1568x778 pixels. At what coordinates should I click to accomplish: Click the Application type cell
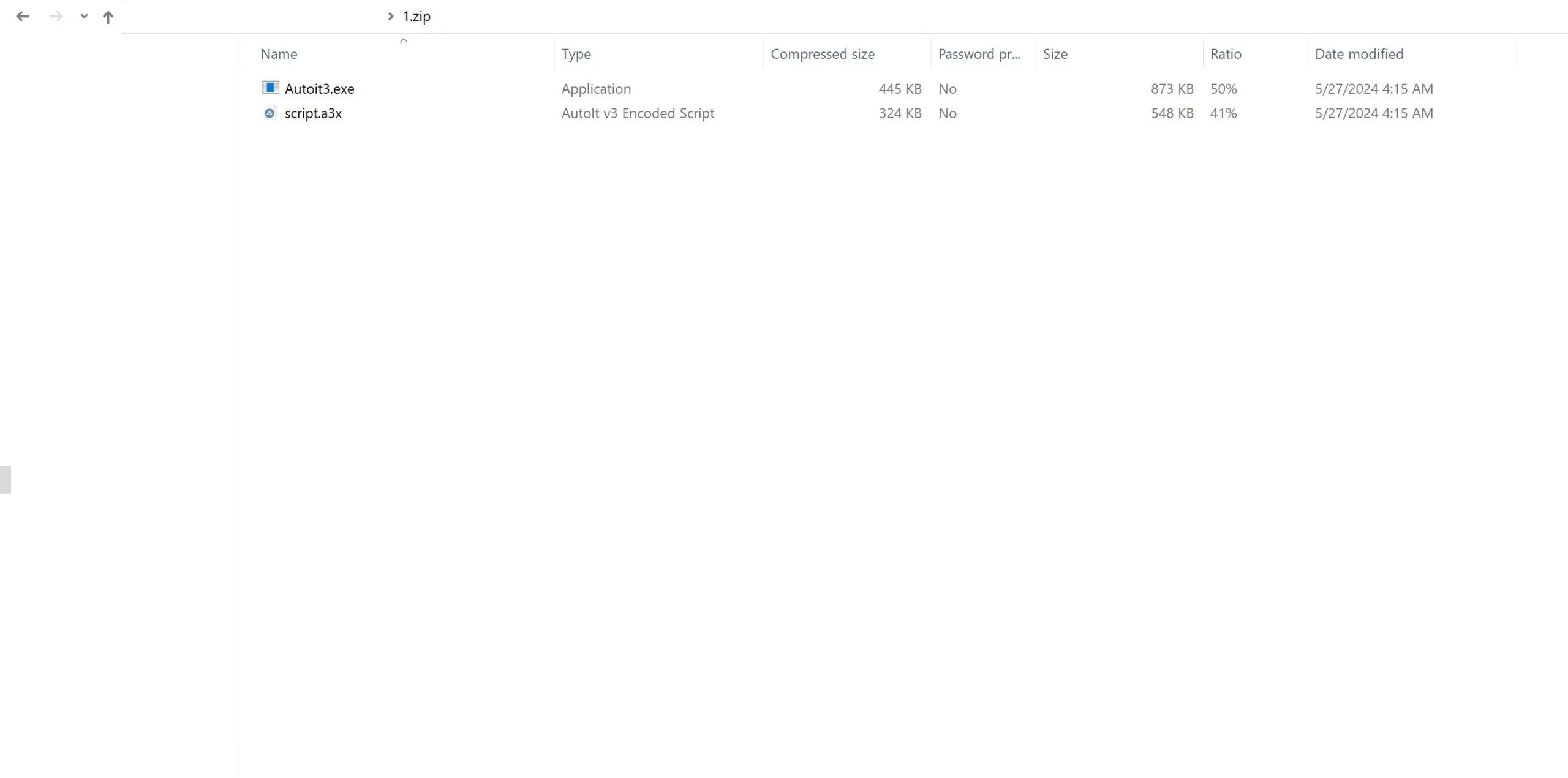click(596, 89)
